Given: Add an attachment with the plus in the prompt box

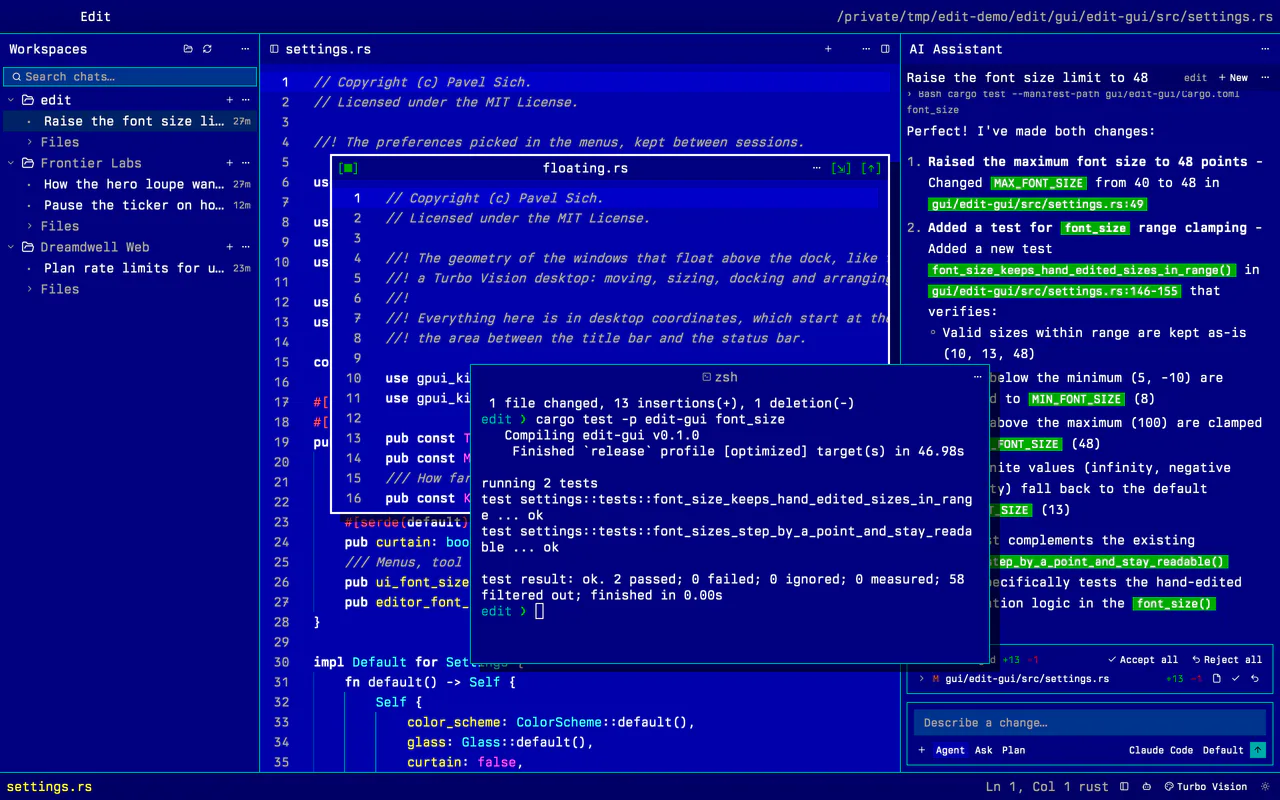Looking at the screenshot, I should (x=921, y=750).
